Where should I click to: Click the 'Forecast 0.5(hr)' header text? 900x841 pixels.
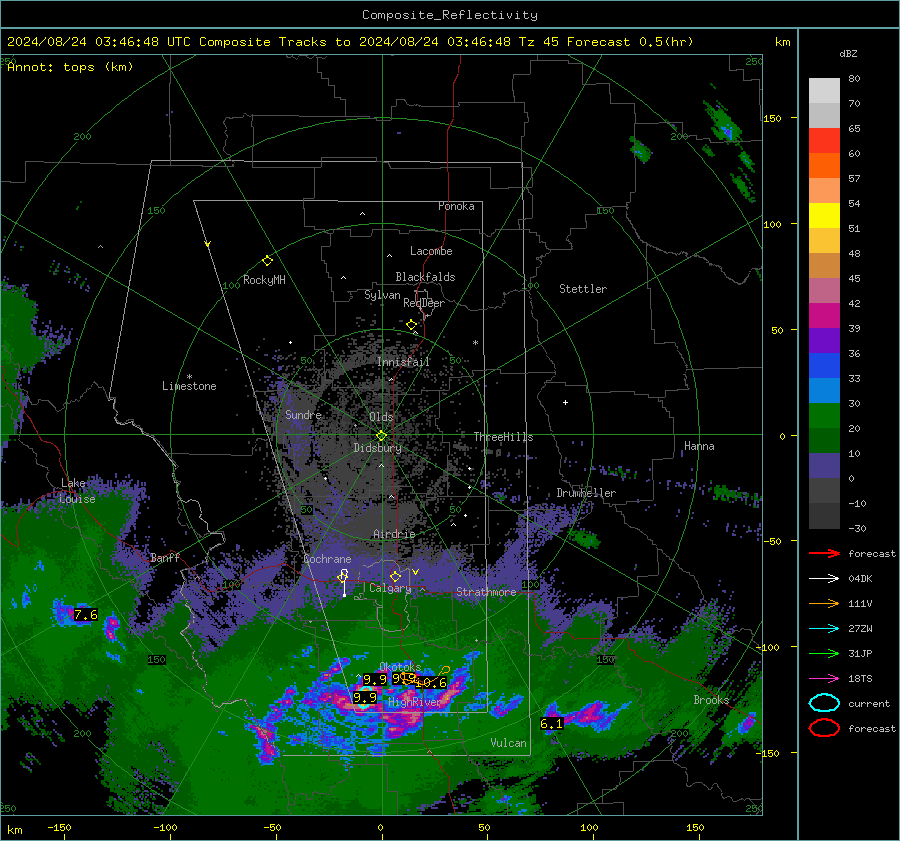[x=630, y=42]
